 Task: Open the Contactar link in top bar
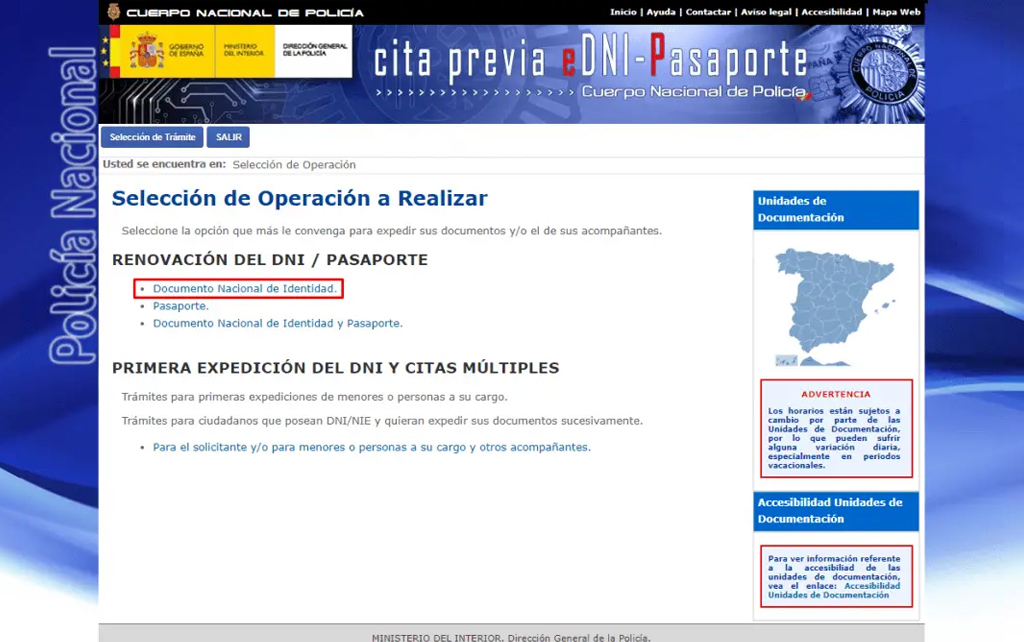point(708,12)
